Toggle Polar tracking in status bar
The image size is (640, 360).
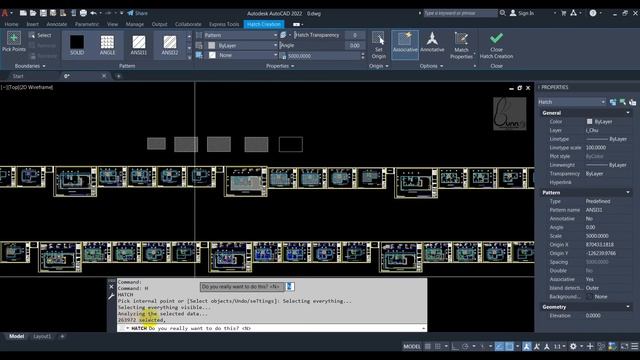(465, 347)
